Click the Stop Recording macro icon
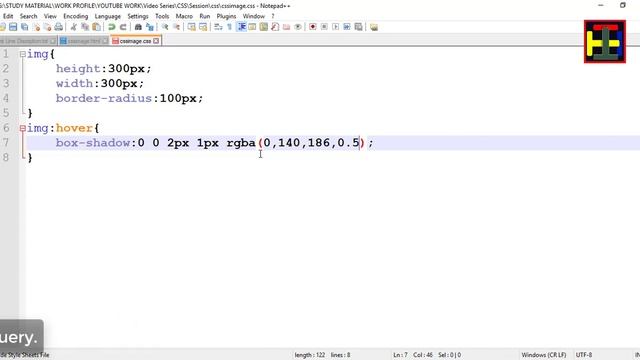This screenshot has height=360, width=640. 324,27
